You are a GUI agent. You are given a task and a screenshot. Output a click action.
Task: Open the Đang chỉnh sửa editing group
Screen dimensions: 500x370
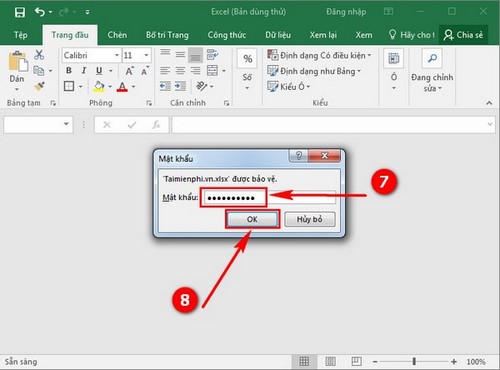coord(432,71)
